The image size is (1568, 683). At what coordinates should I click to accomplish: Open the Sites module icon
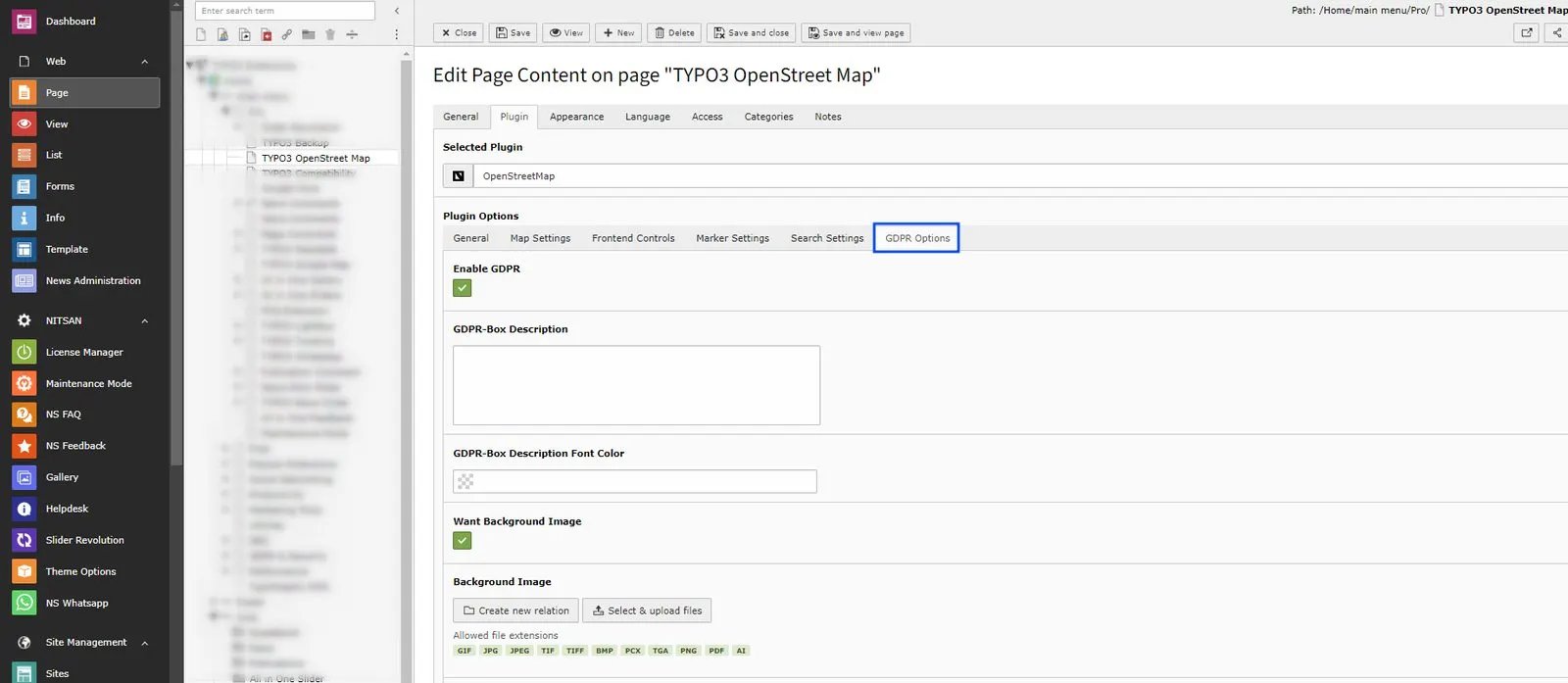24,673
